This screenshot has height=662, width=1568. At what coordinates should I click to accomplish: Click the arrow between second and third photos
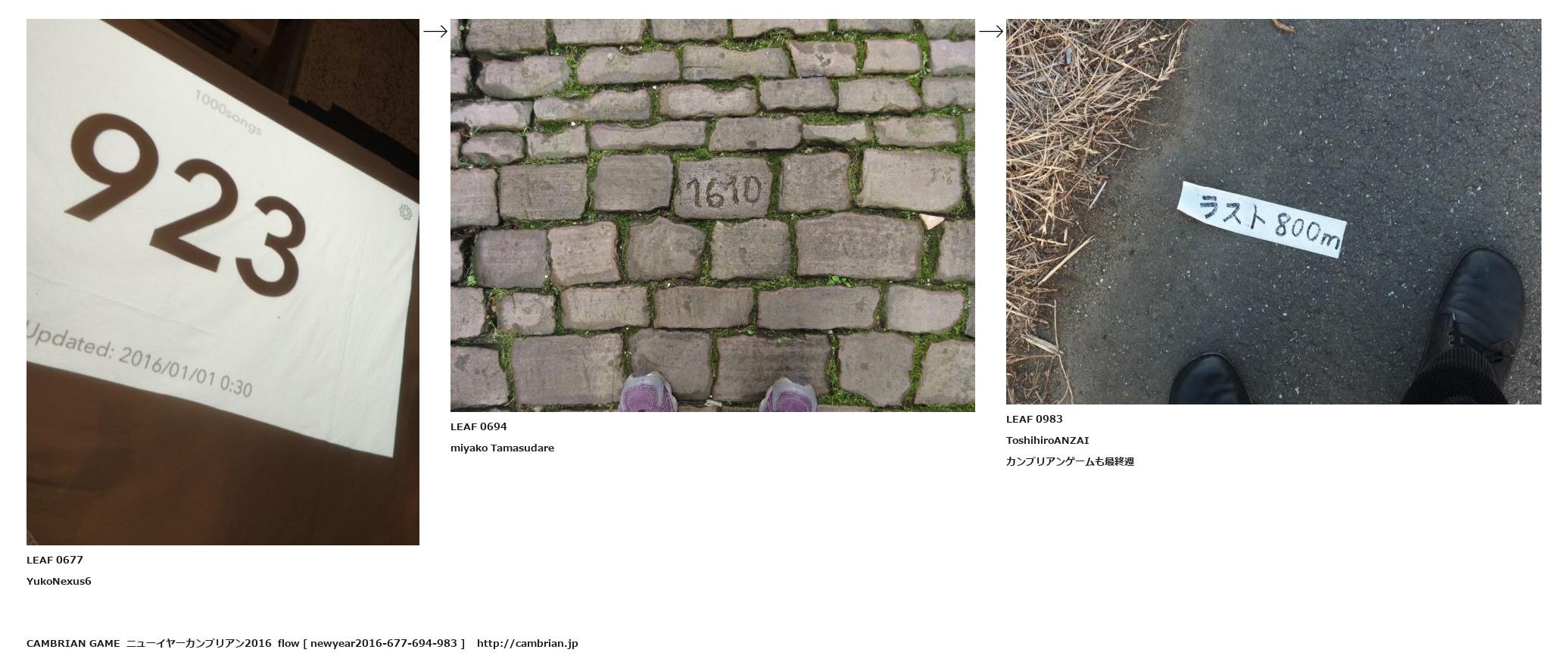[x=991, y=31]
